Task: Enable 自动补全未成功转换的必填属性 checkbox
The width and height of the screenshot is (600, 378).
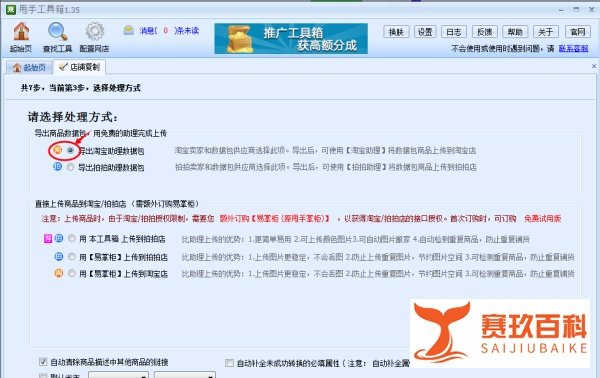Action: tap(229, 363)
